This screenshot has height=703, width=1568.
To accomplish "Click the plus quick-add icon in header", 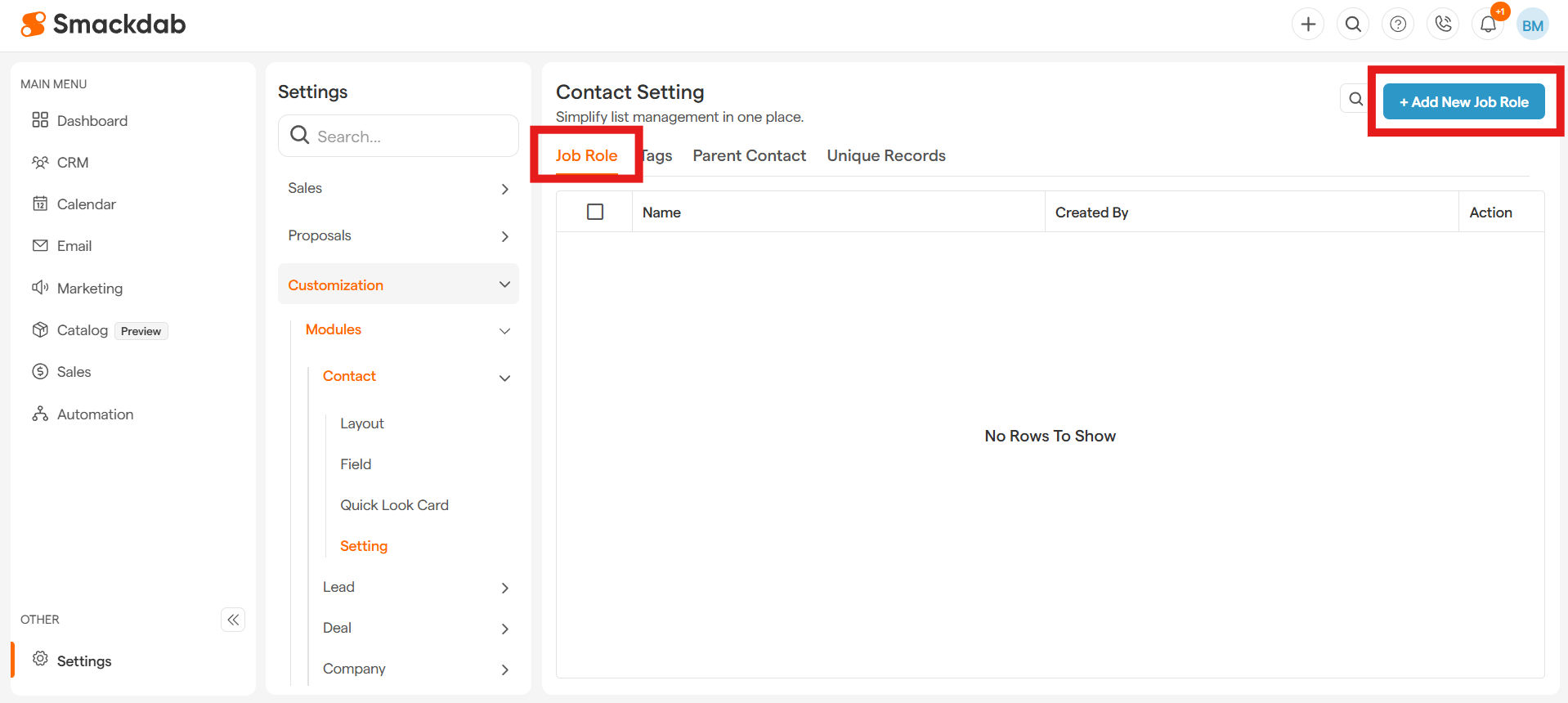I will [x=1308, y=25].
